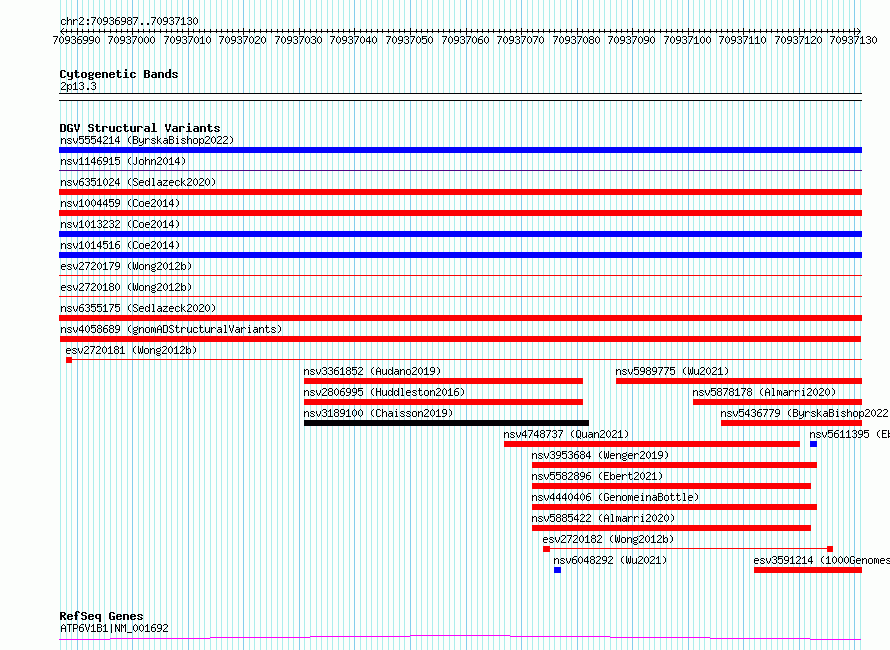Click the blue bar of nsv1013232 (Coe2014)
The height and width of the screenshot is (650, 890).
coord(460,234)
